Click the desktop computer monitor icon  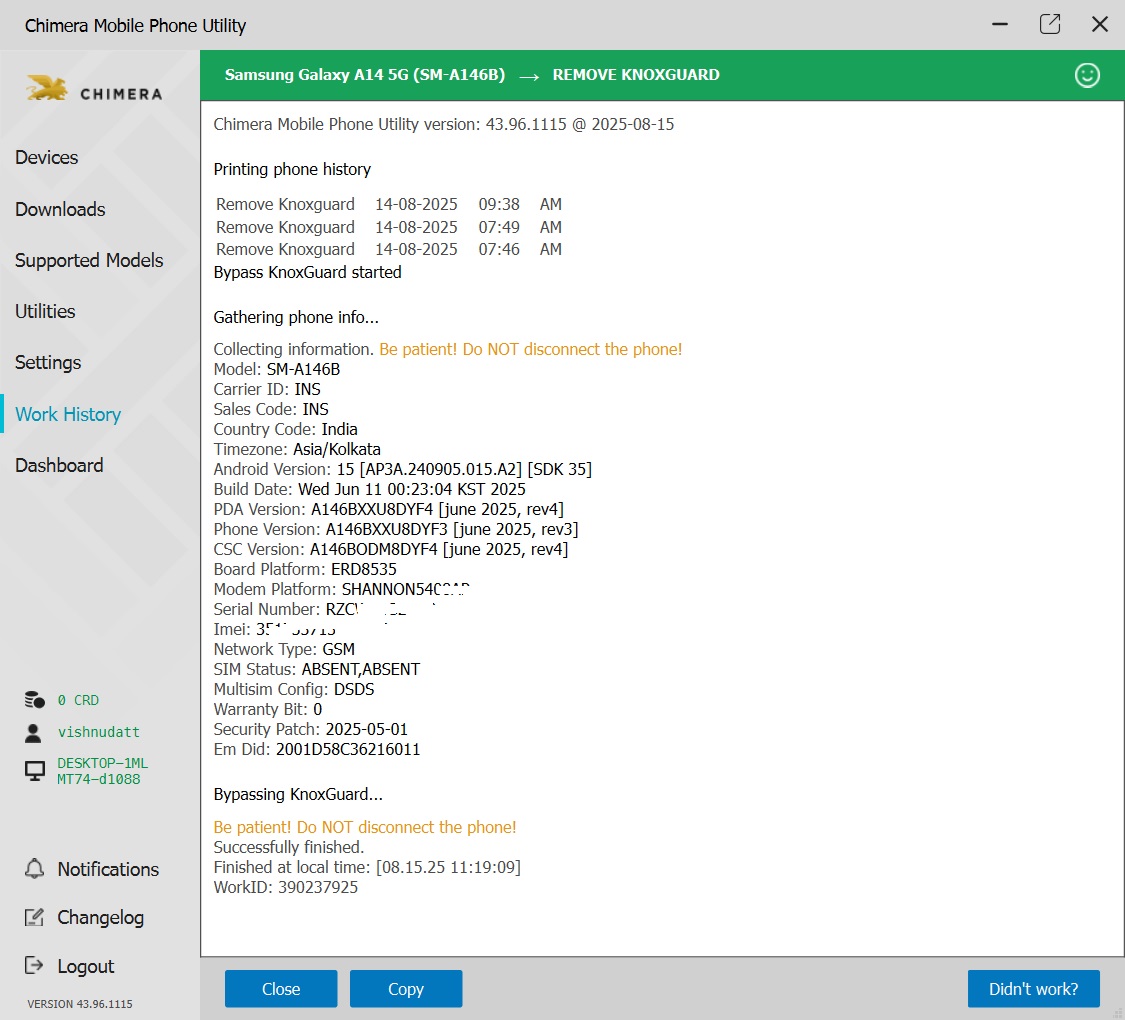pos(34,771)
